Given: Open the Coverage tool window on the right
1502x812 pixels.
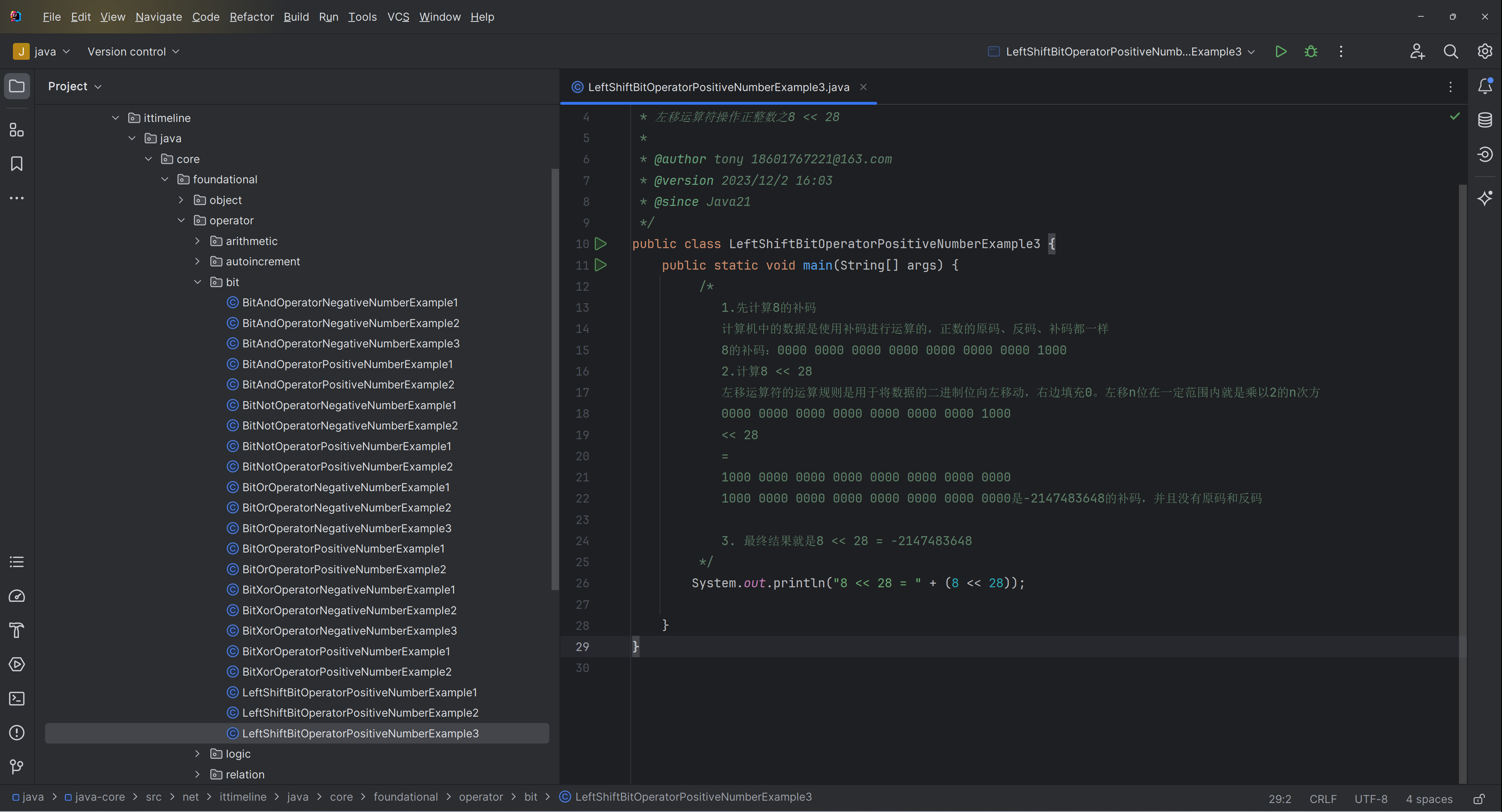Looking at the screenshot, I should coord(1484,154).
